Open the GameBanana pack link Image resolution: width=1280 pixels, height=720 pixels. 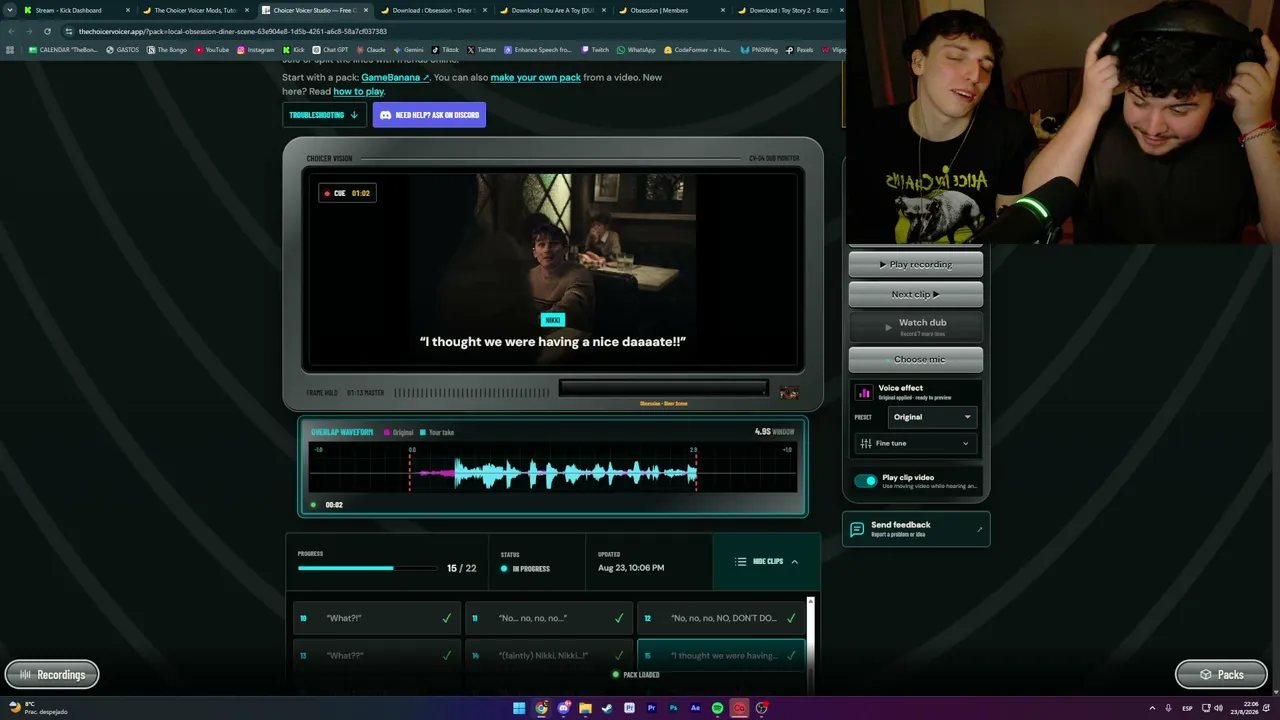pyautogui.click(x=395, y=77)
